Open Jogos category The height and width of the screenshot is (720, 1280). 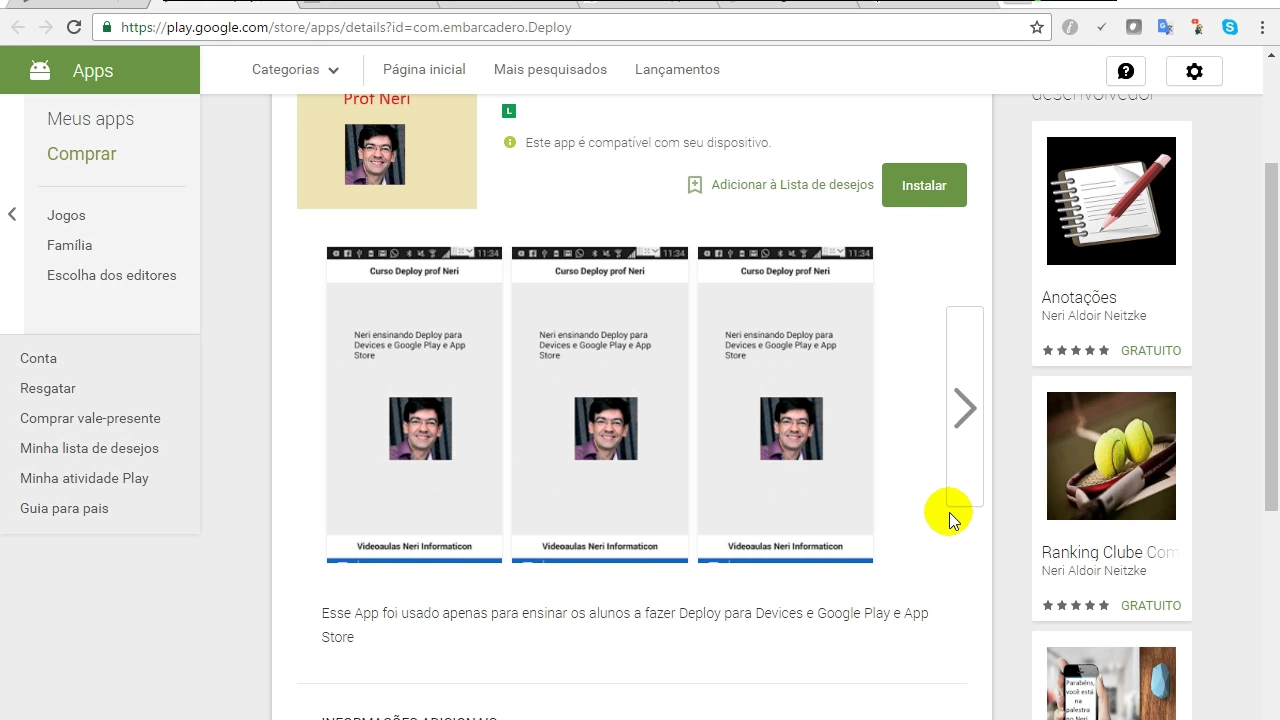(x=66, y=215)
